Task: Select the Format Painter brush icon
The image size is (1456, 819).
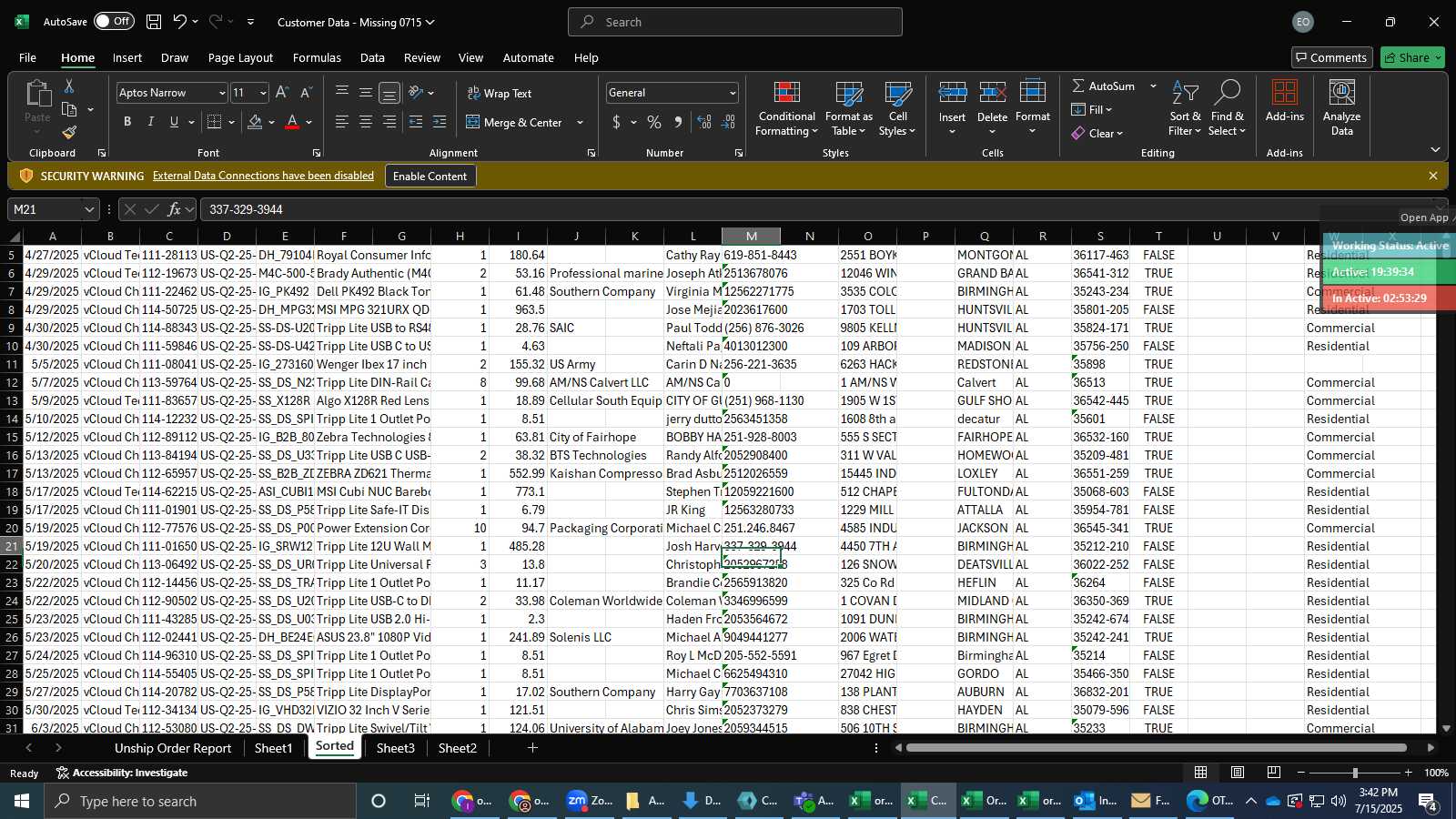Action: (69, 132)
